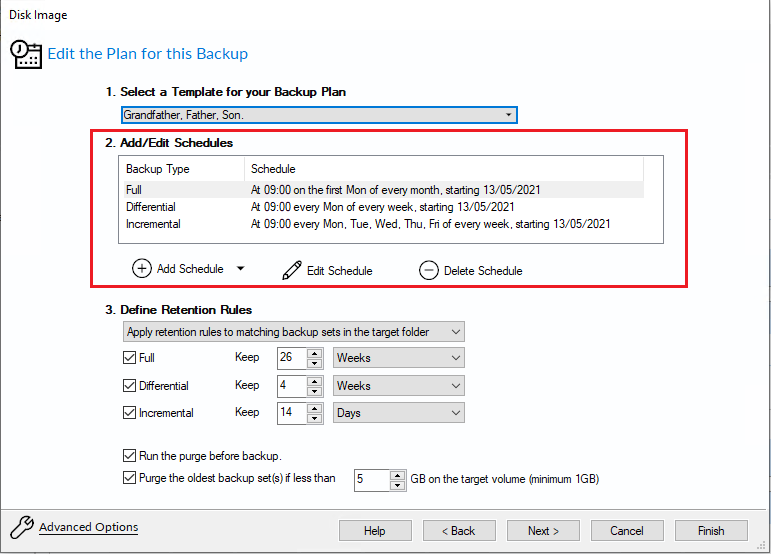Viewport: 771px width, 554px height.
Task: Toggle Run the purge before backup
Action: pos(129,456)
